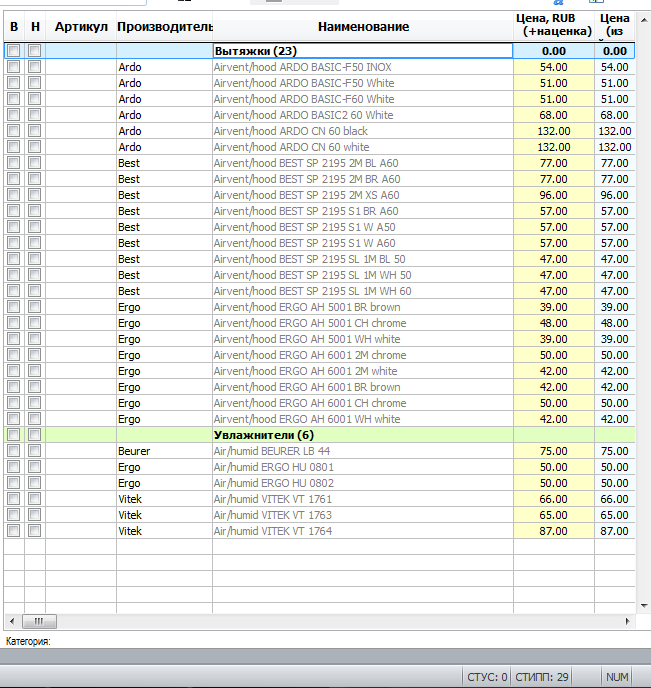This screenshot has width=651, height=688.
Task: Click the Цена, RUB (+наценка) column header
Action: (554, 25)
